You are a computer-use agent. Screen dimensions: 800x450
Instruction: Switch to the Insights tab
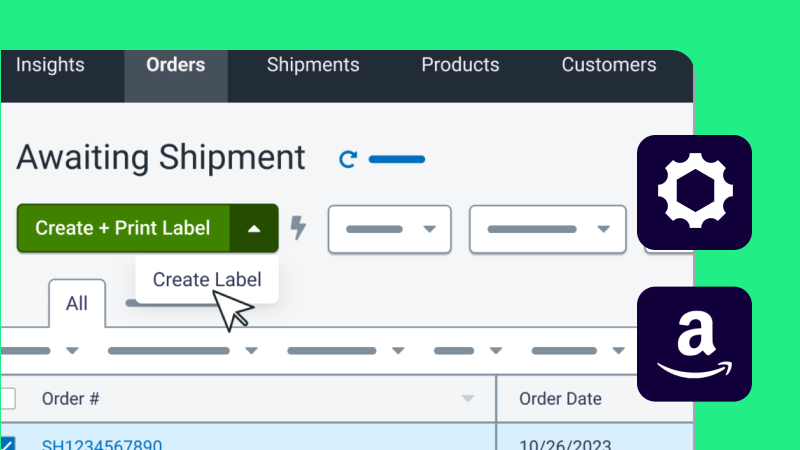(x=50, y=65)
